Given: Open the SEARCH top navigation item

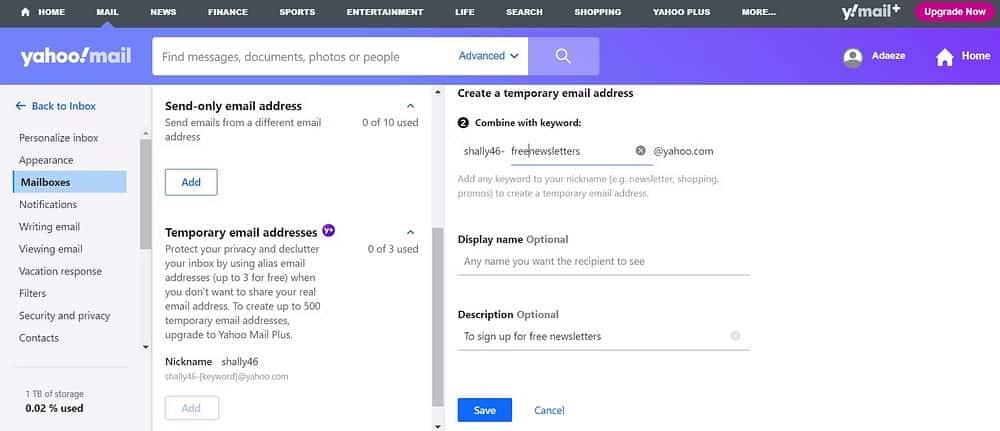Looking at the screenshot, I should [524, 12].
